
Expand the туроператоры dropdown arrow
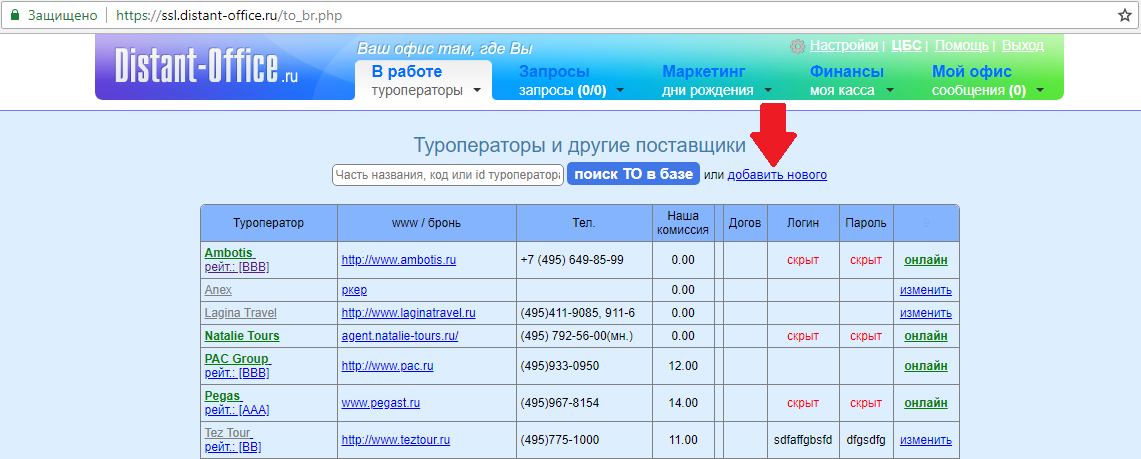coord(477,91)
